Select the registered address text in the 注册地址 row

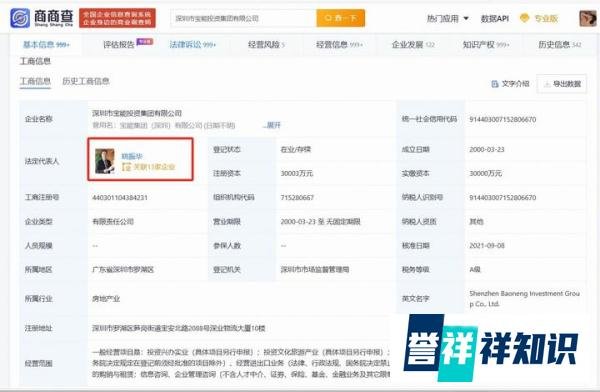[179, 328]
